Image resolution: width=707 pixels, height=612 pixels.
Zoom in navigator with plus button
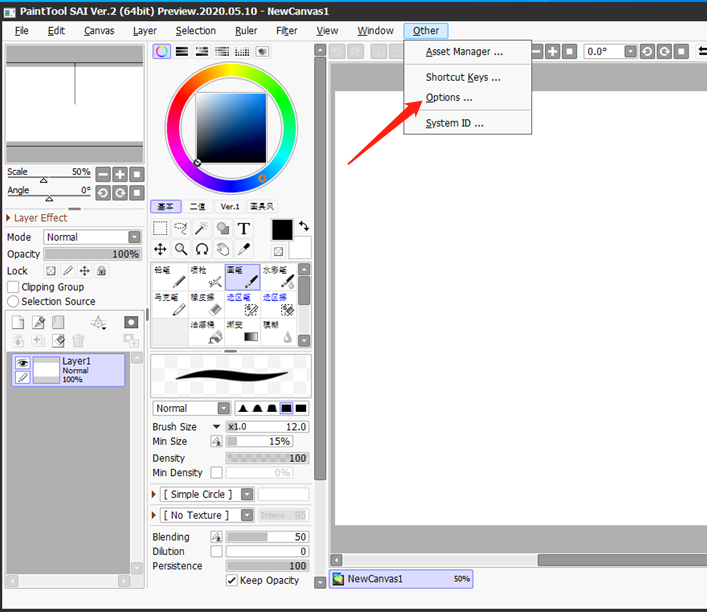120,174
